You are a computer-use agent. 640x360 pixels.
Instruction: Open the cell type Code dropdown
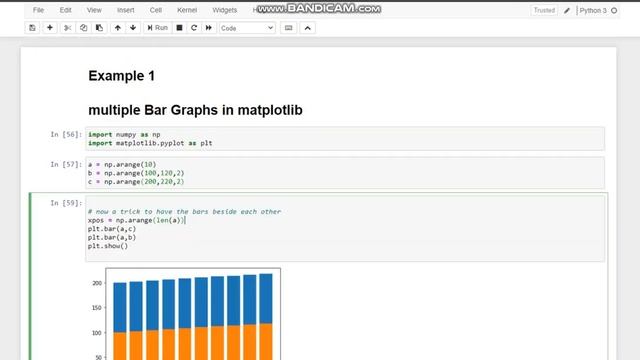247,28
